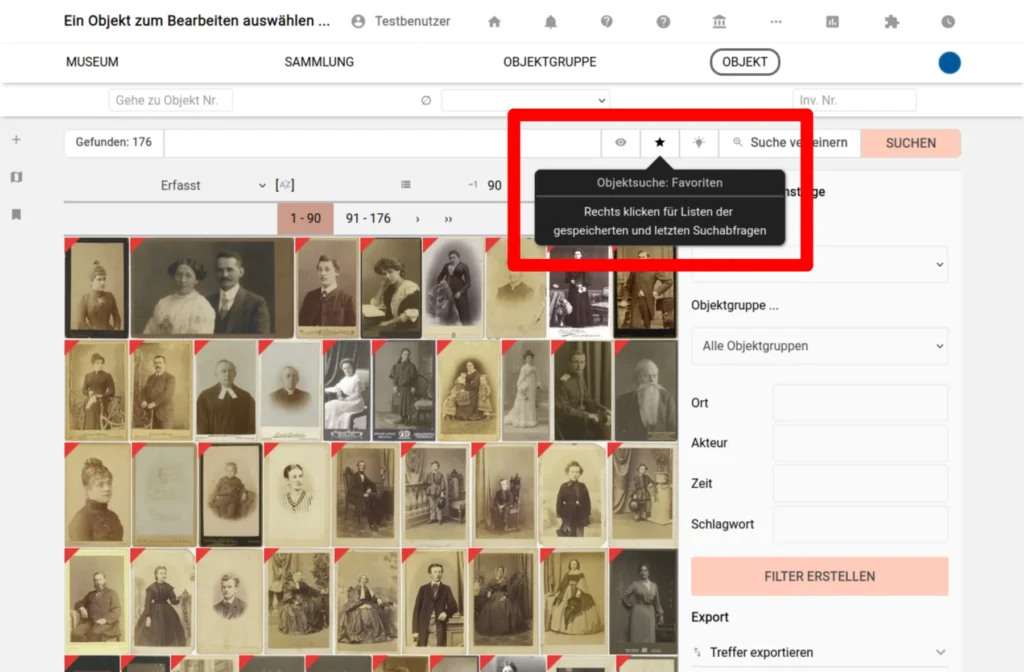
Task: Open the three-dots more options icon
Action: click(x=776, y=22)
